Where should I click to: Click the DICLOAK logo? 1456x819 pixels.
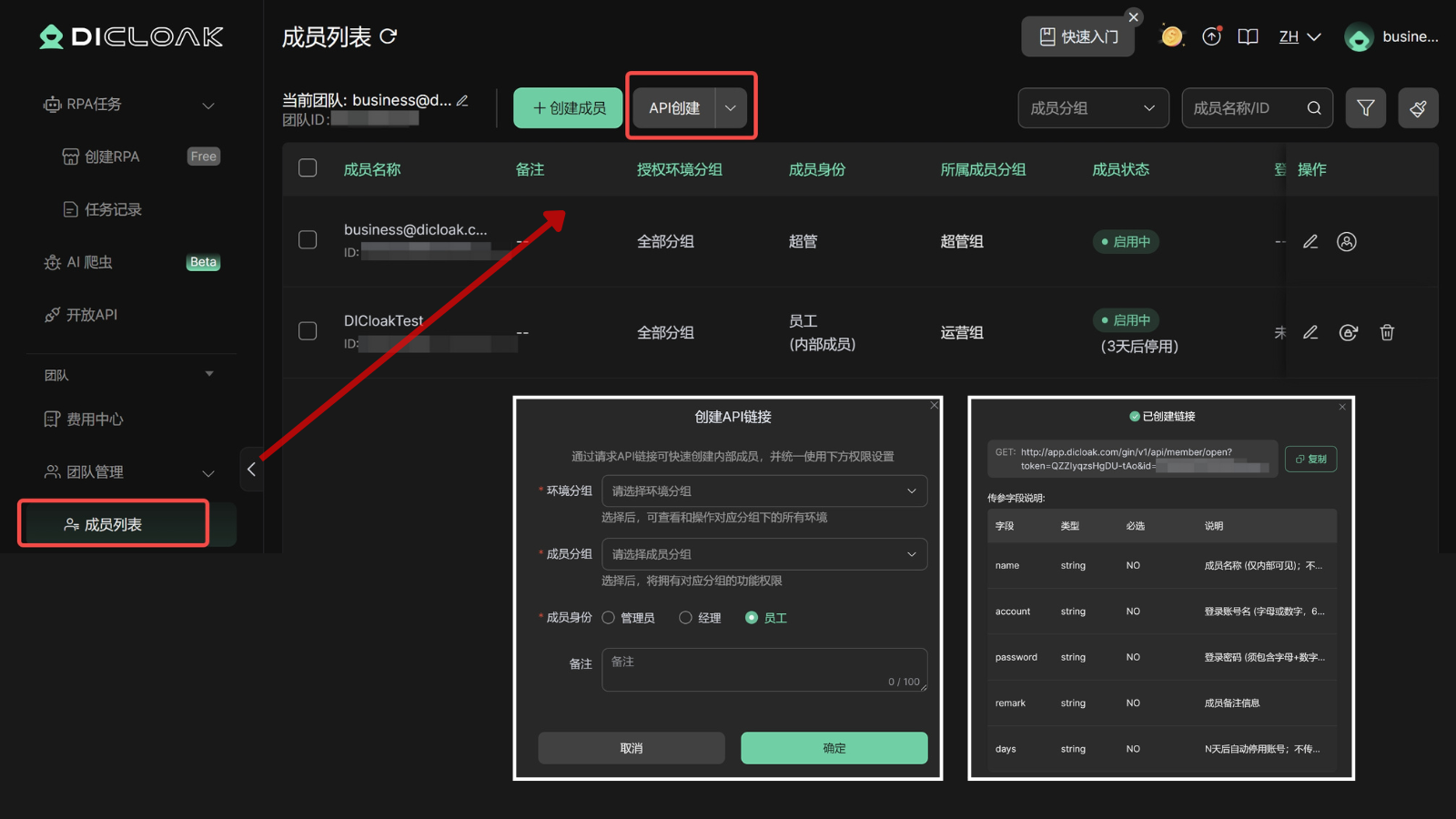(131, 36)
